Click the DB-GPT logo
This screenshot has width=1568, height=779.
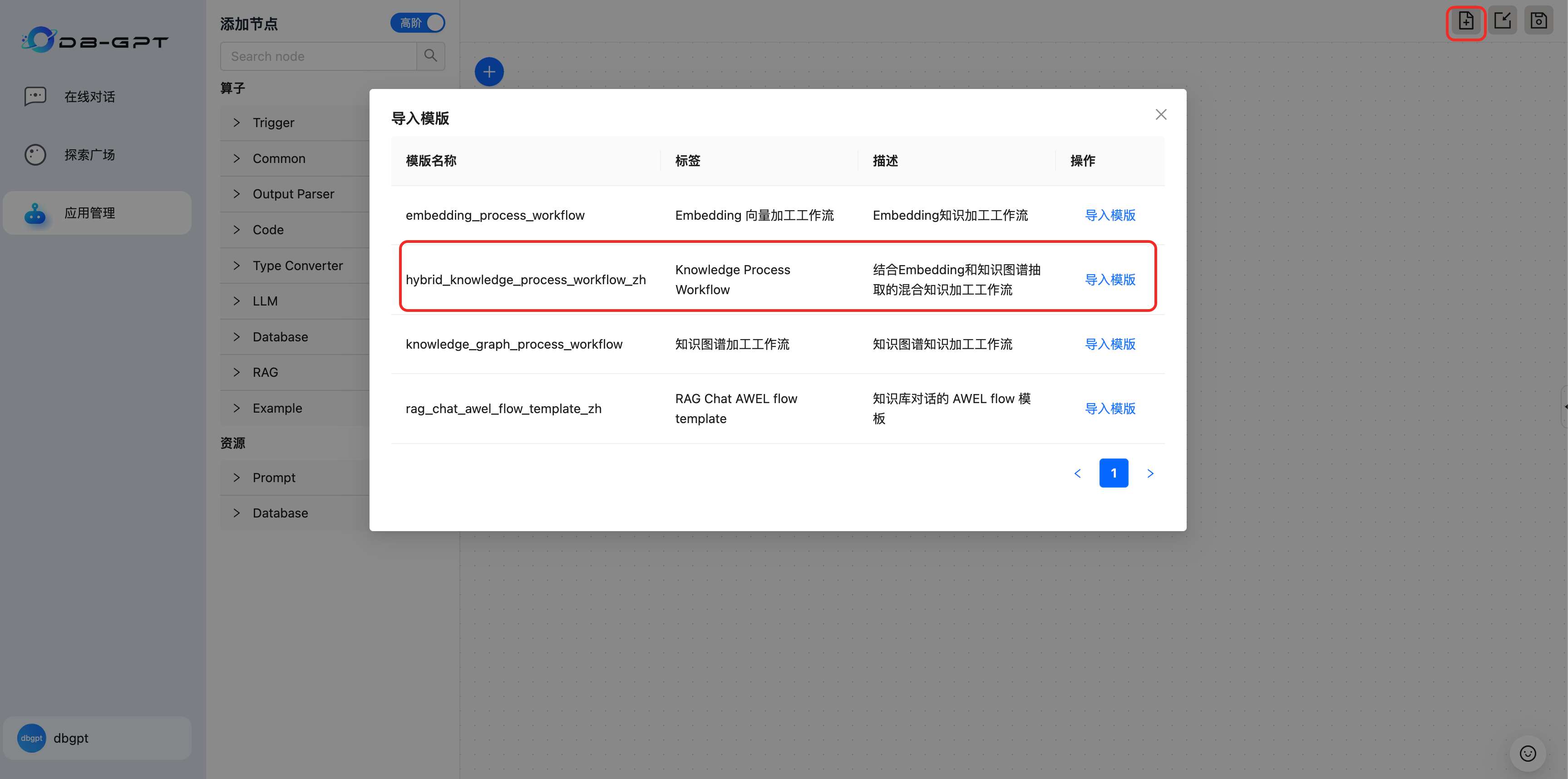94,40
